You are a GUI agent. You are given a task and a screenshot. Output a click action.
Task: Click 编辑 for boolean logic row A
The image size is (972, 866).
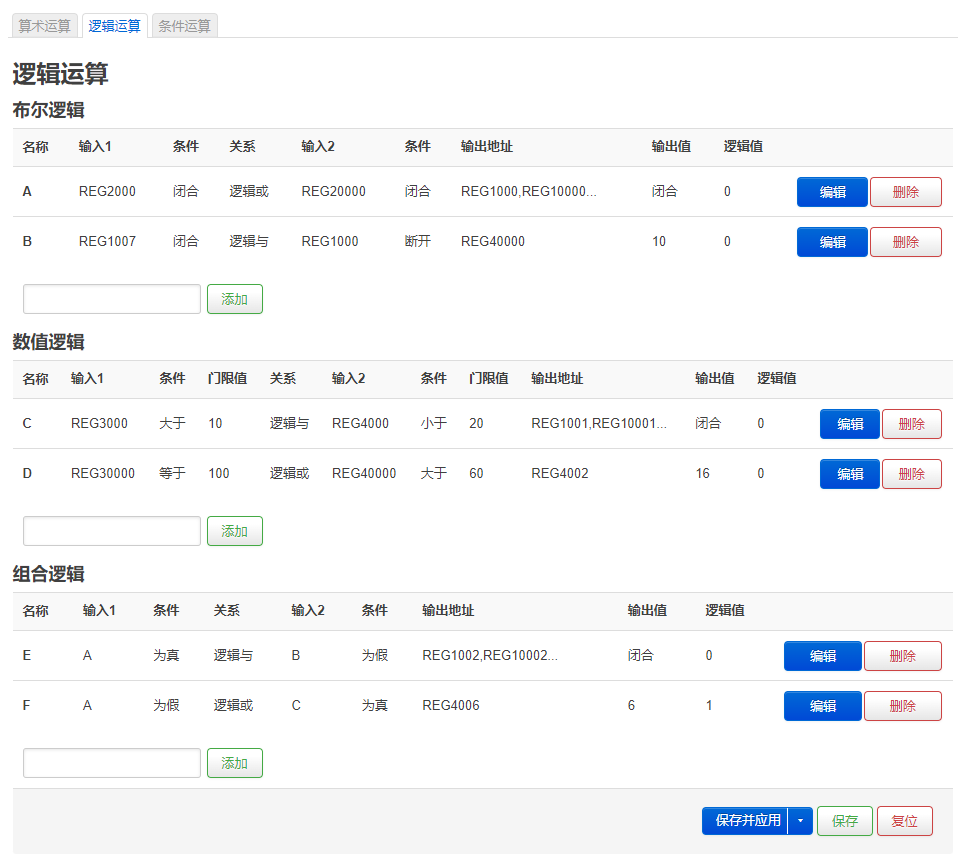click(x=832, y=192)
